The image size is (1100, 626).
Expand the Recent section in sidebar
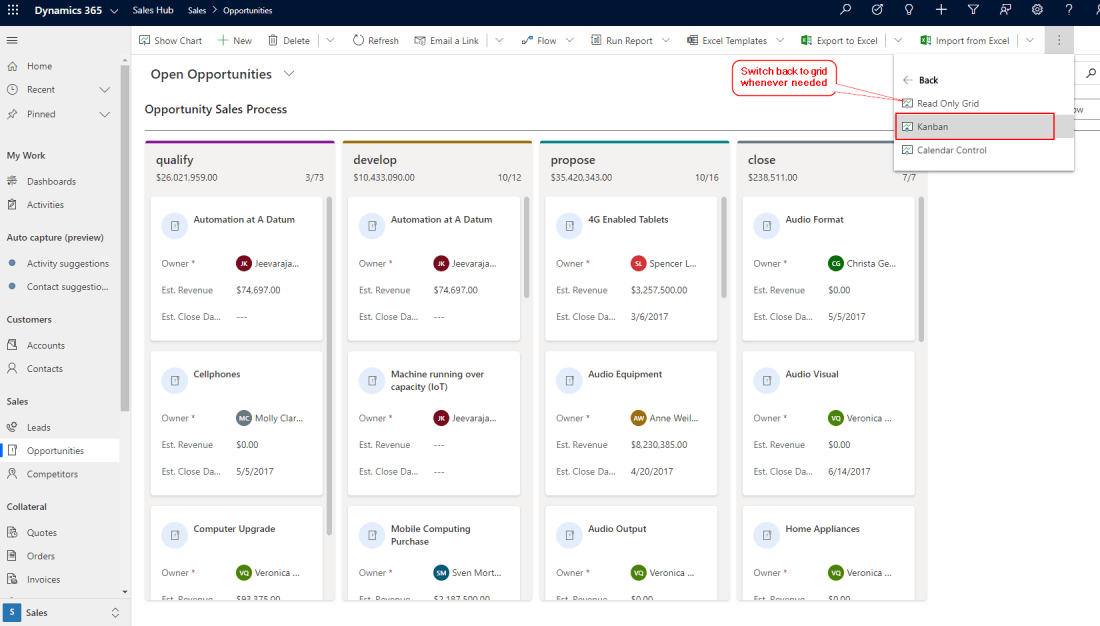pos(104,90)
